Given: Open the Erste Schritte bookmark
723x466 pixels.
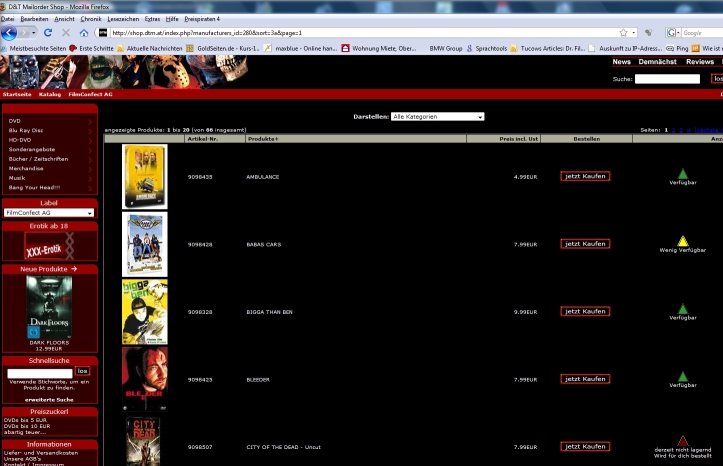Looking at the screenshot, I should 91,48.
